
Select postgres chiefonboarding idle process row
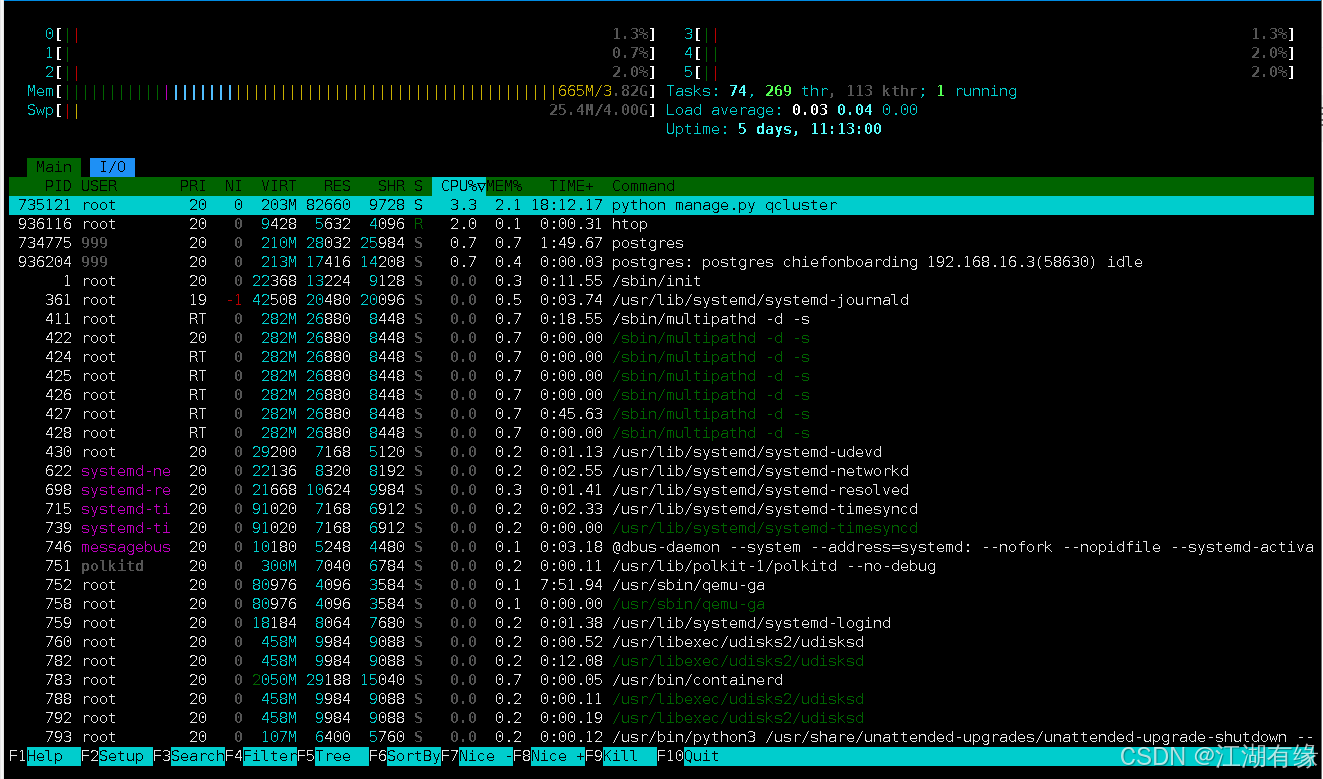pyautogui.click(x=661, y=262)
